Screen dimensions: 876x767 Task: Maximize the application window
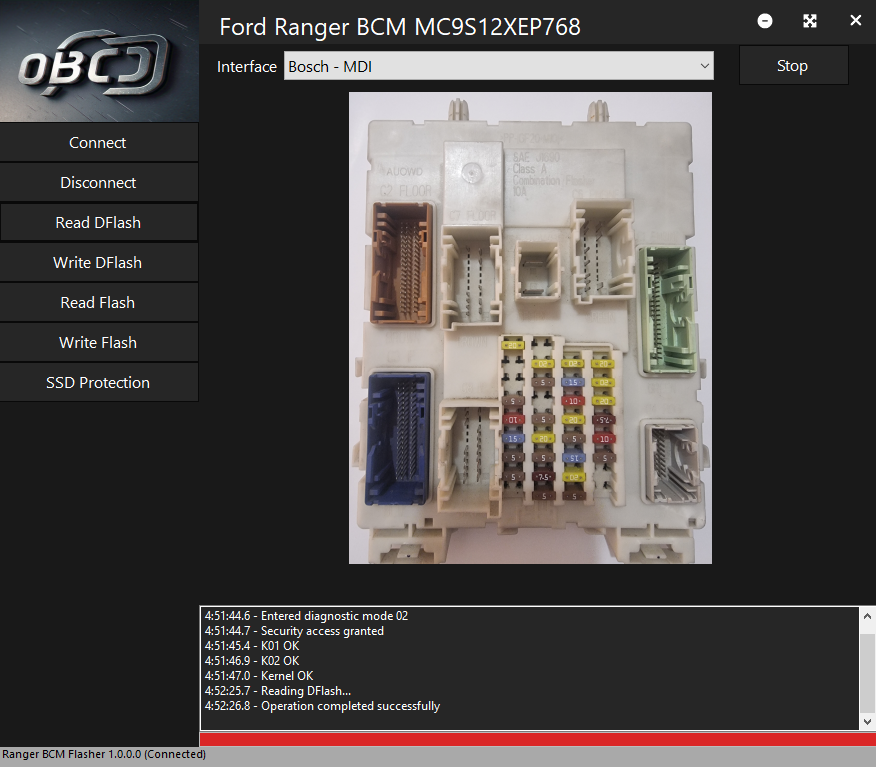click(810, 21)
